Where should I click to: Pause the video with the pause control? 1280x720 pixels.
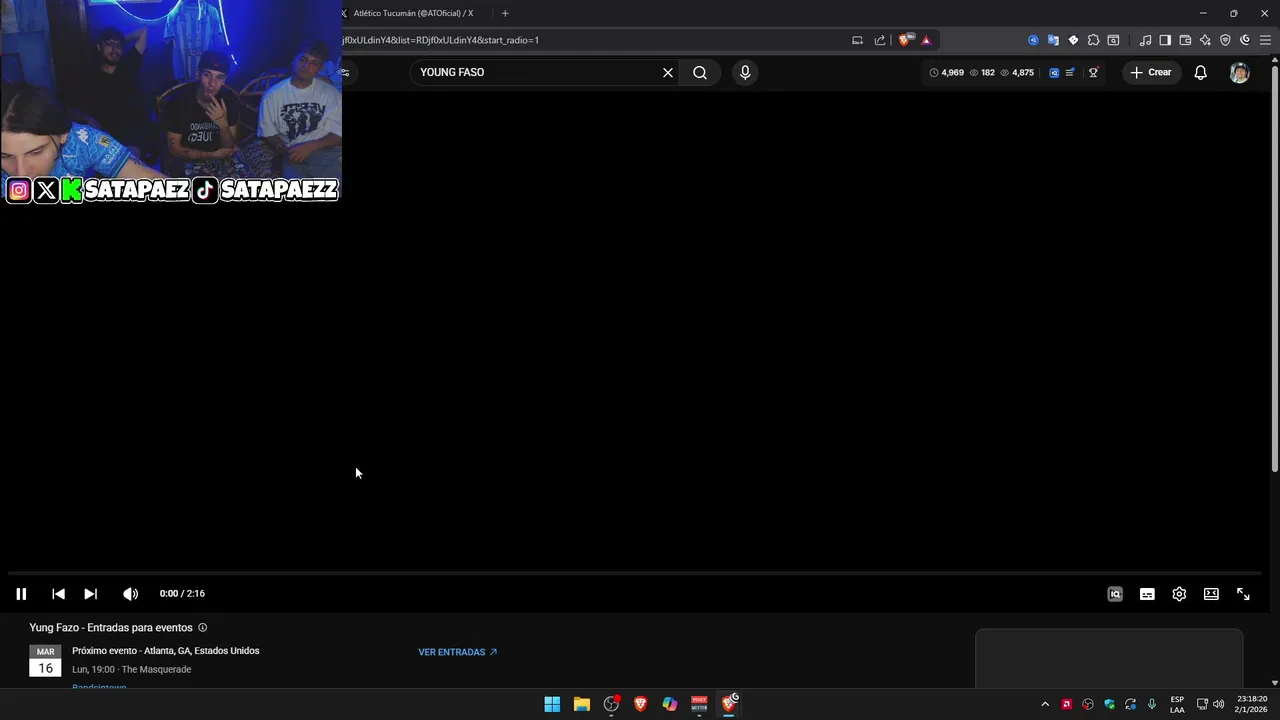21,594
